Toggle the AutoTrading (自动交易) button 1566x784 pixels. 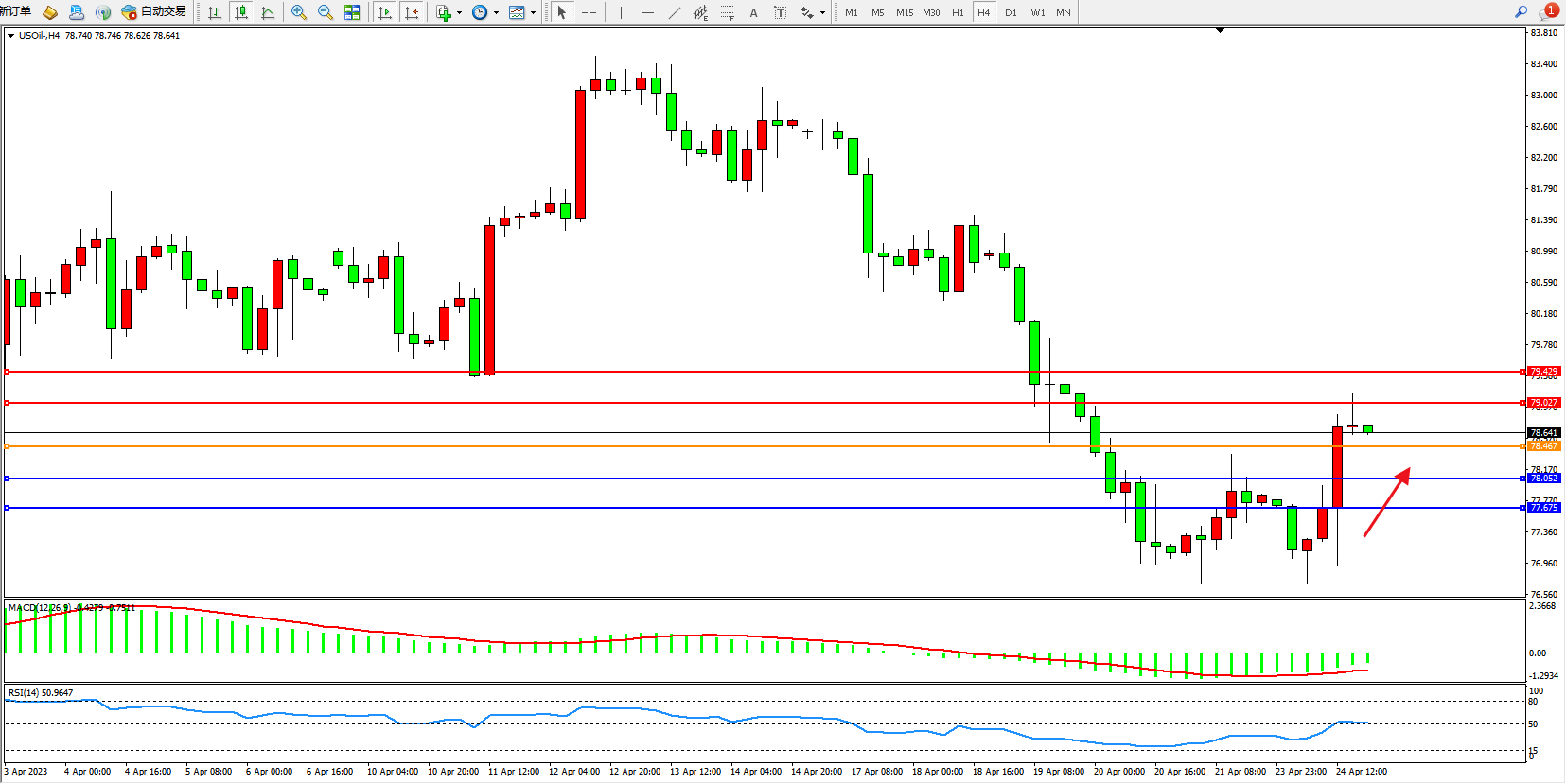tap(154, 12)
